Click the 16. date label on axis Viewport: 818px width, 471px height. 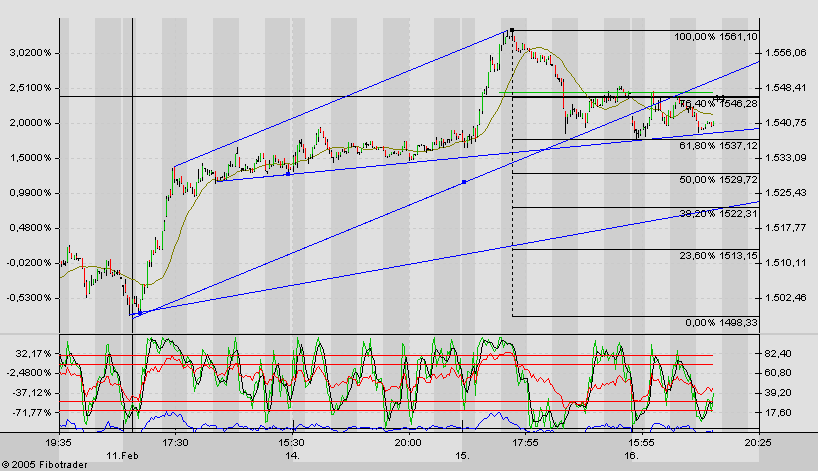tap(631, 455)
